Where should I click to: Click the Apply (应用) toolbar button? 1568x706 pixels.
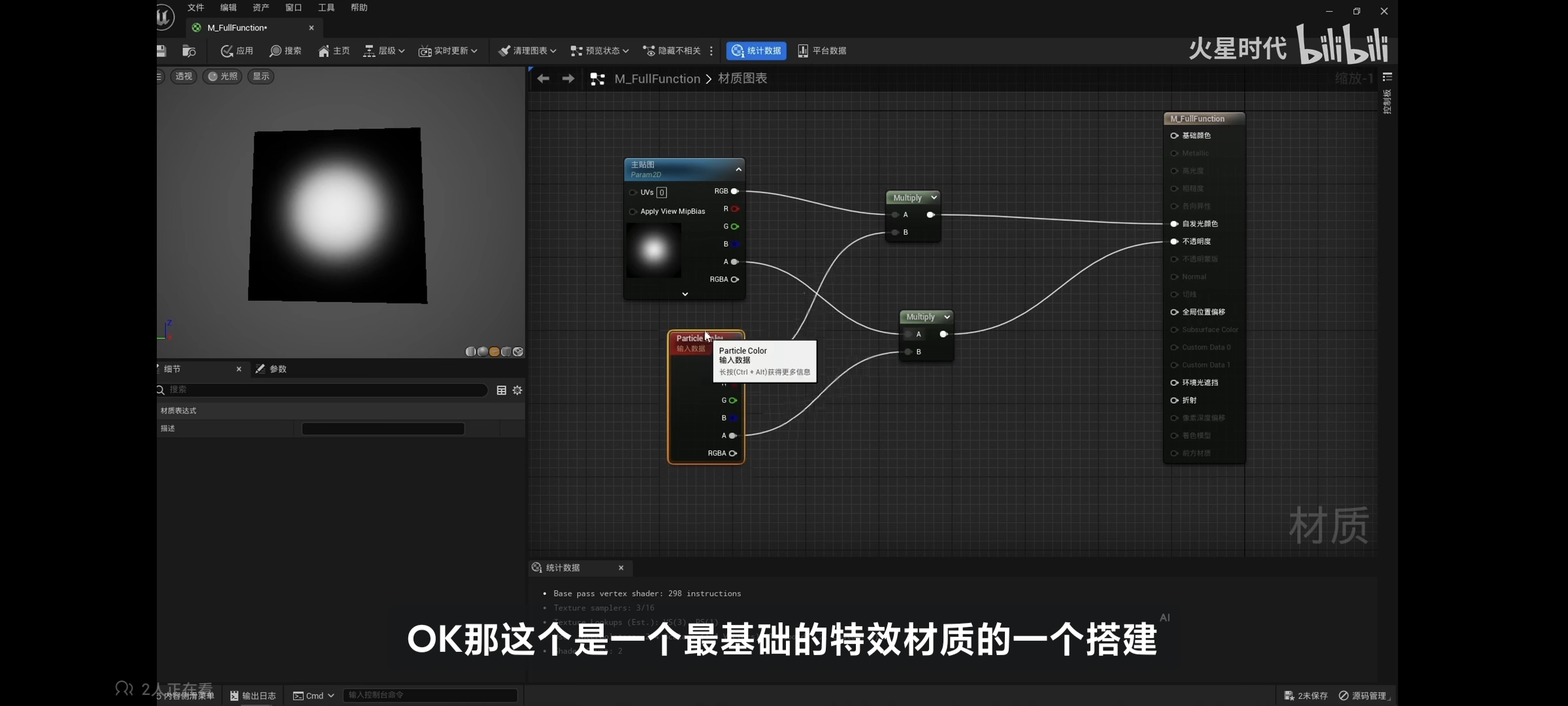237,51
